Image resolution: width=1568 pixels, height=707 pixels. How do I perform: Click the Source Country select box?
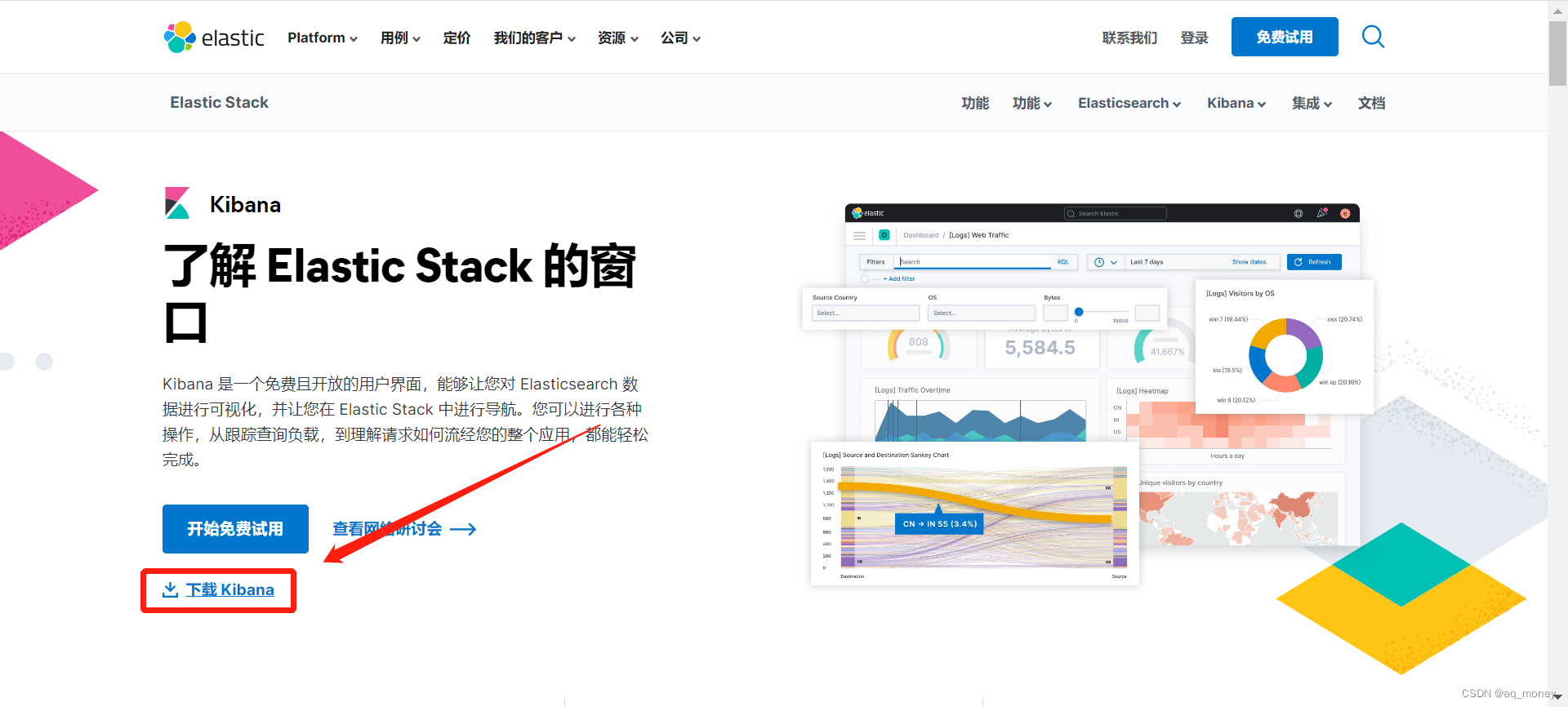(866, 313)
